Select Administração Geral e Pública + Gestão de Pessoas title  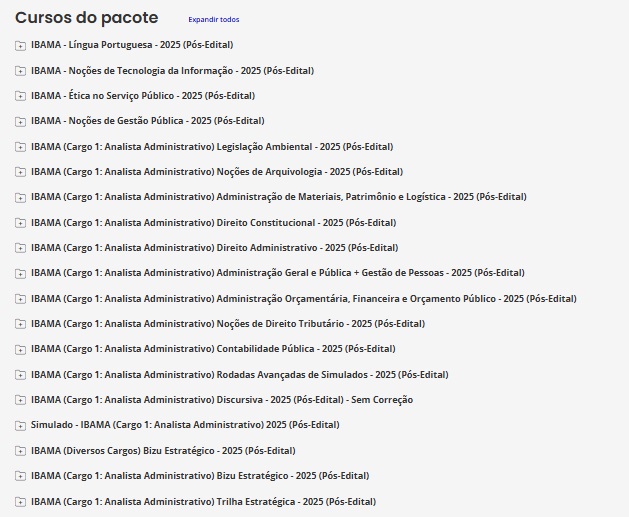point(278,273)
